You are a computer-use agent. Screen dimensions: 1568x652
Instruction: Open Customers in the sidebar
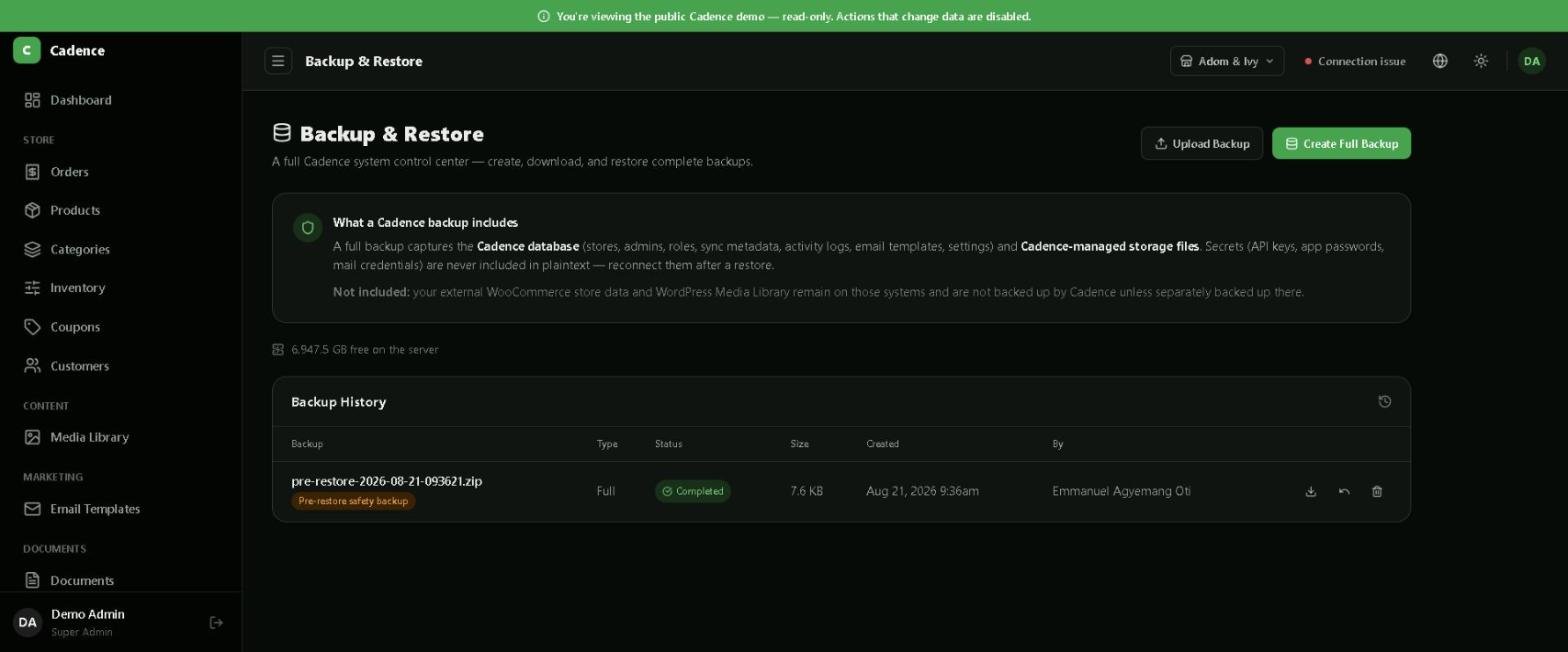pos(120,366)
